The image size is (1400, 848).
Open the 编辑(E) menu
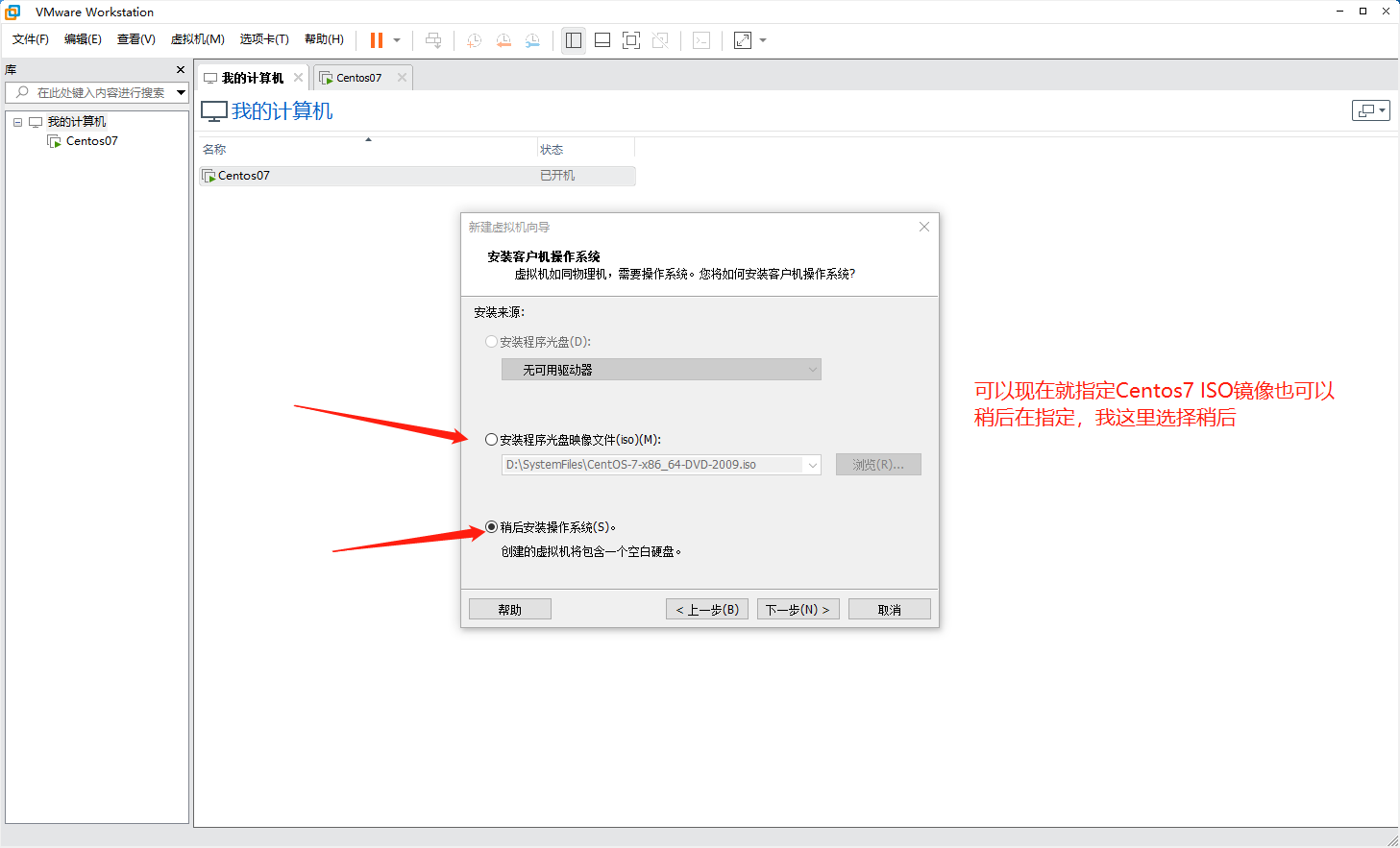point(83,39)
